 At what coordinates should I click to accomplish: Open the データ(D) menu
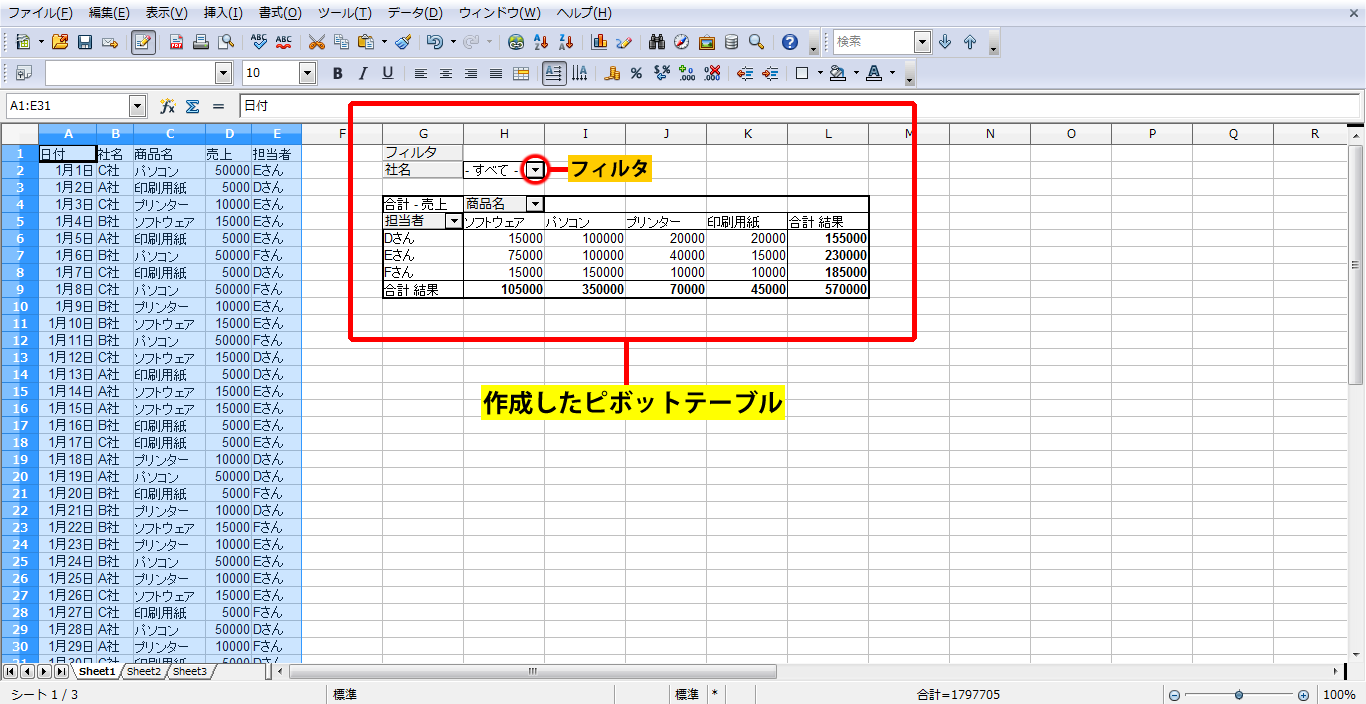tap(414, 13)
